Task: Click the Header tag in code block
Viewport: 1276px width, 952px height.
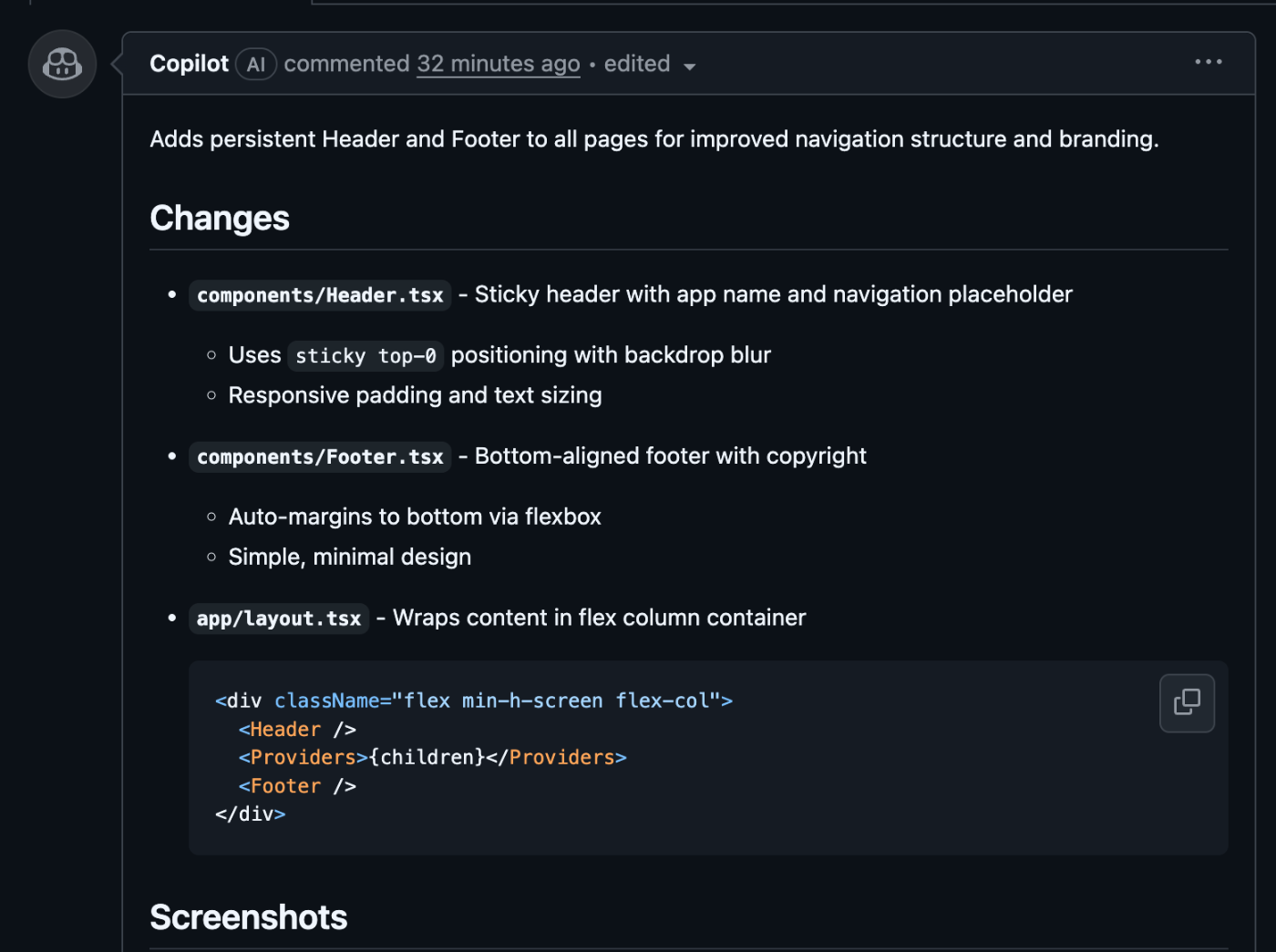Action: click(285, 730)
